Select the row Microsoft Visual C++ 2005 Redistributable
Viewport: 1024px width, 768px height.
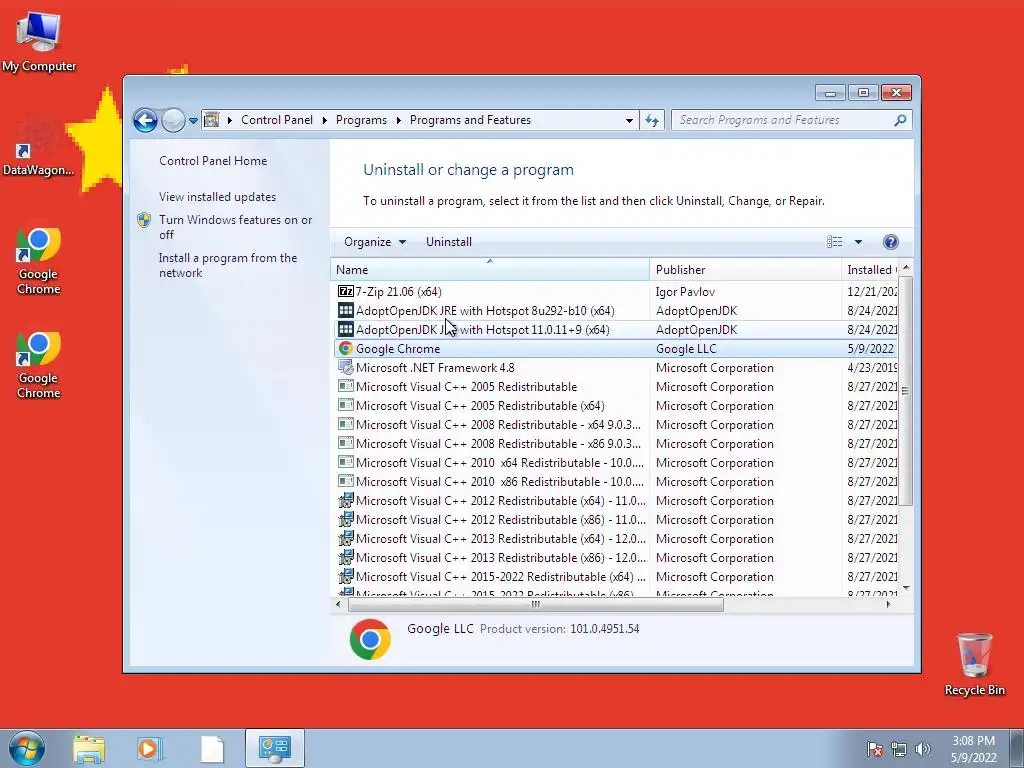[x=616, y=386]
